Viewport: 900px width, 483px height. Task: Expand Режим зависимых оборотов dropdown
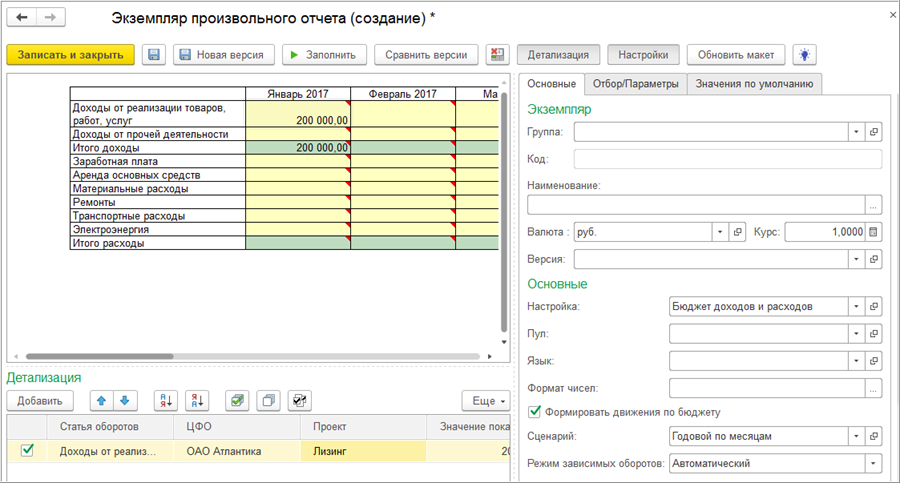click(x=874, y=463)
